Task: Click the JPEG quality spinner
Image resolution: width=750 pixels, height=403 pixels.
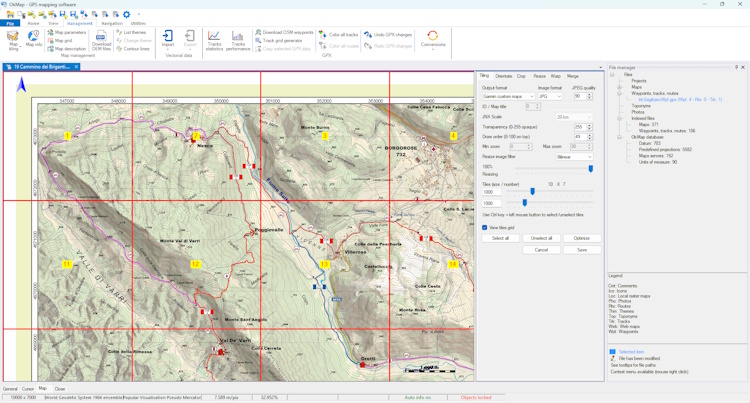Action: pos(583,96)
